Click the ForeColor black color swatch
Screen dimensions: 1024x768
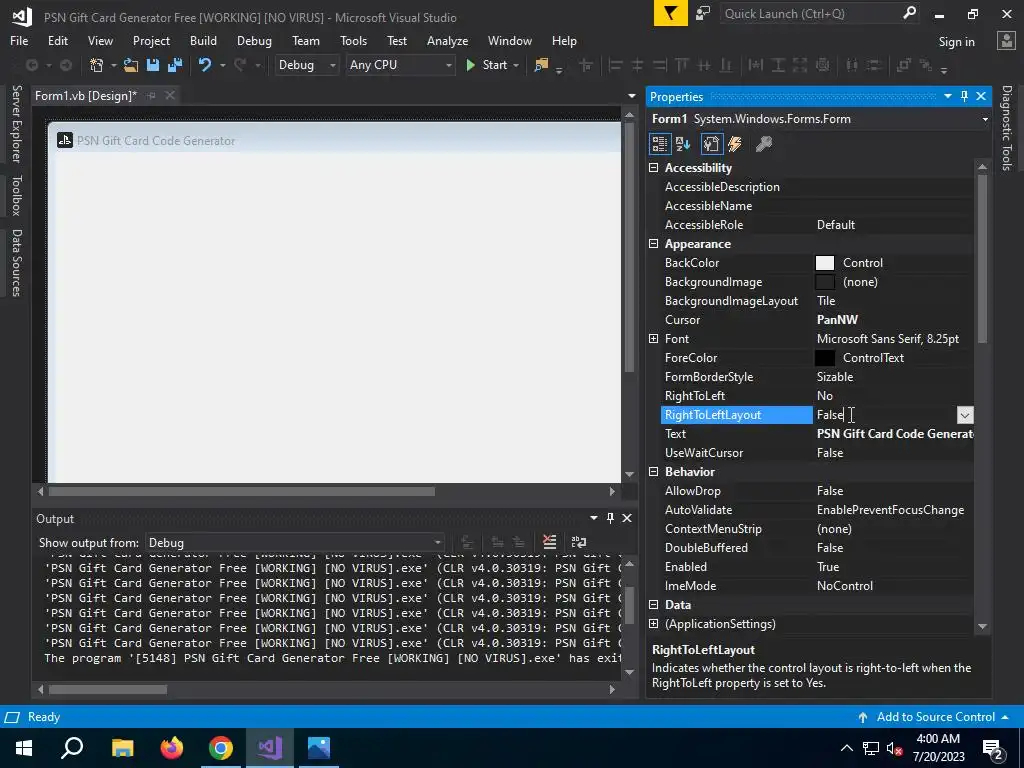click(x=825, y=358)
